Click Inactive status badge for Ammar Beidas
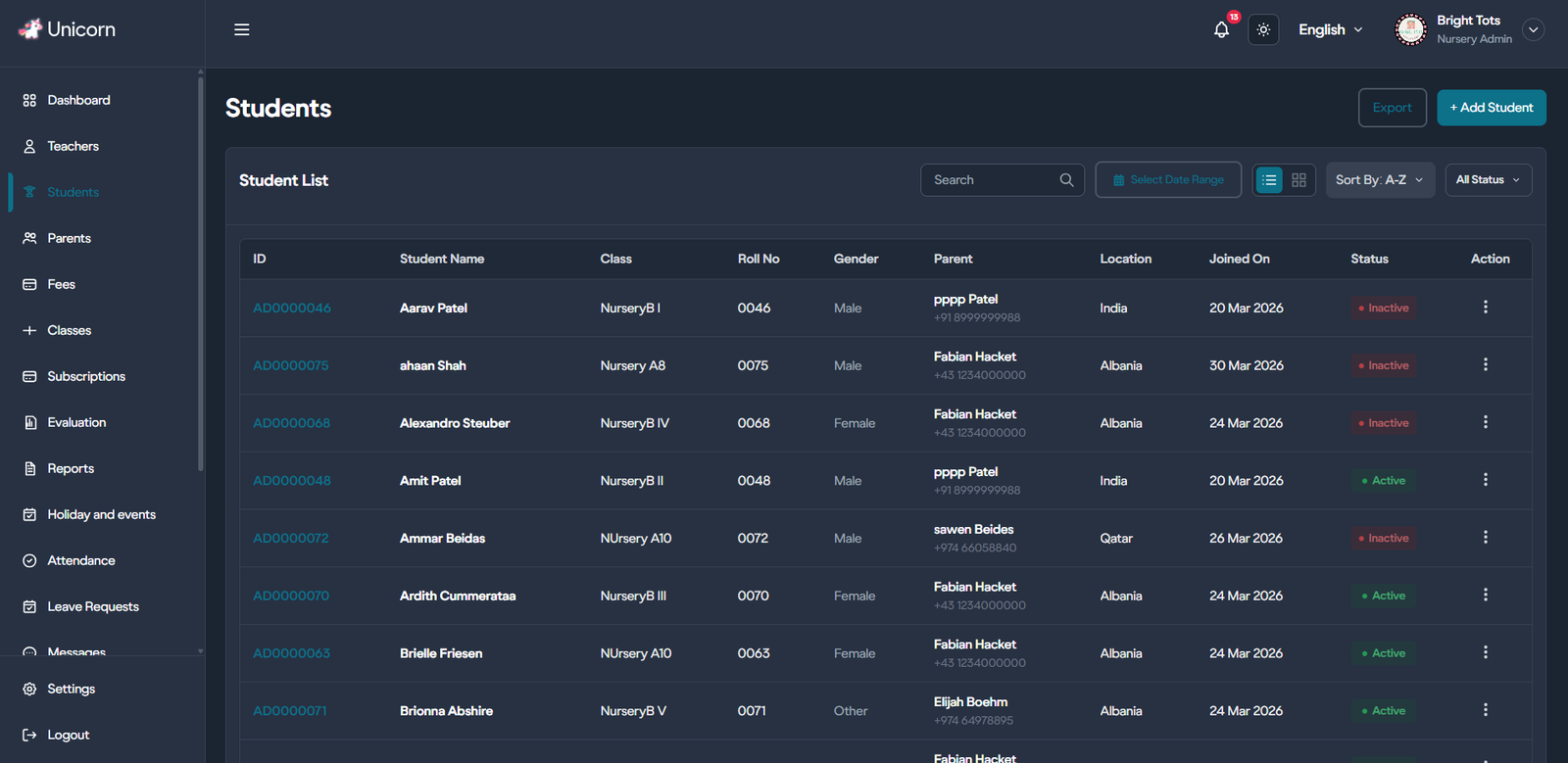This screenshot has width=1568, height=763. pyautogui.click(x=1383, y=538)
